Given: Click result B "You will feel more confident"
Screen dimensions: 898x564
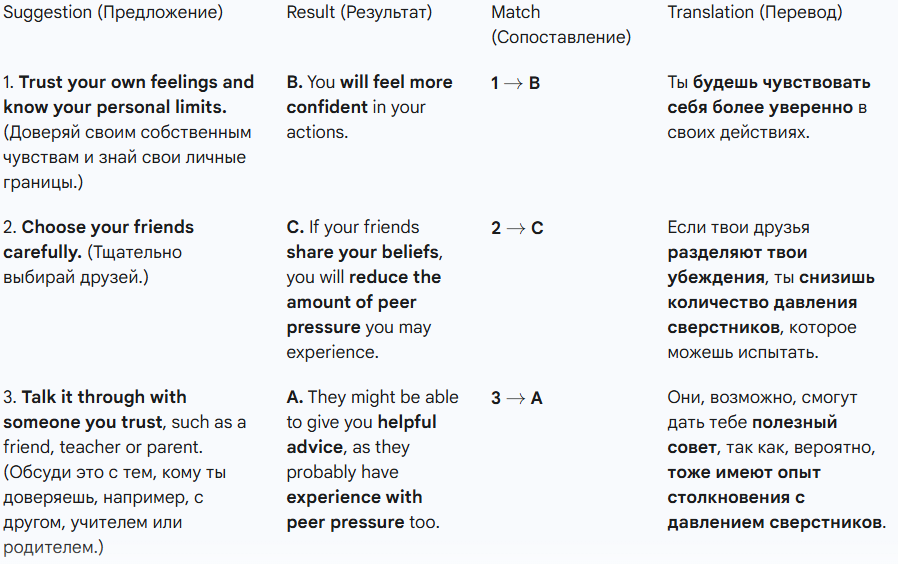Looking at the screenshot, I should 369,94.
